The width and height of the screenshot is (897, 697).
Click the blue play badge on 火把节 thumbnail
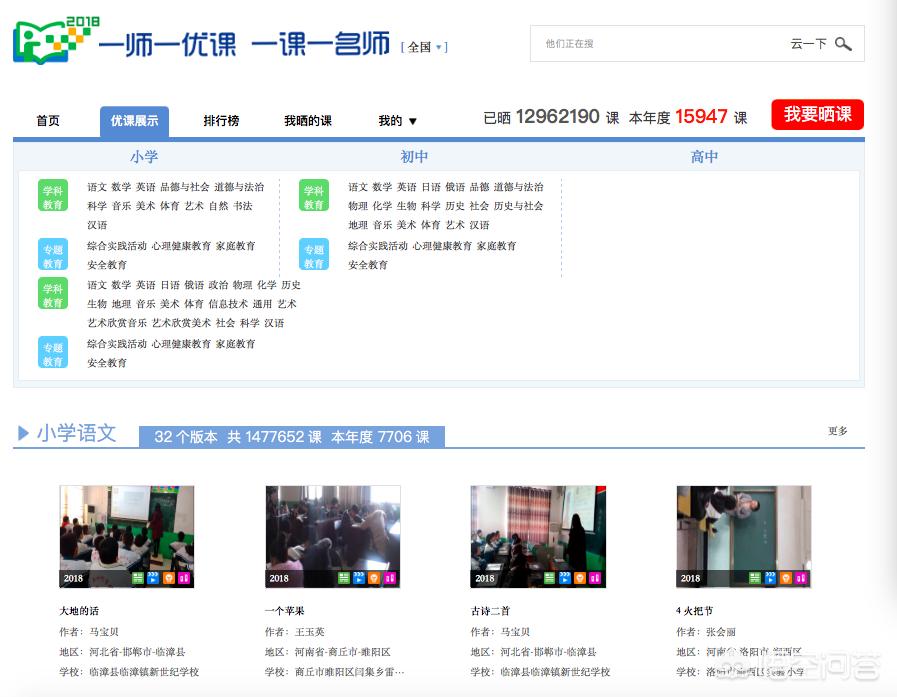pos(771,577)
